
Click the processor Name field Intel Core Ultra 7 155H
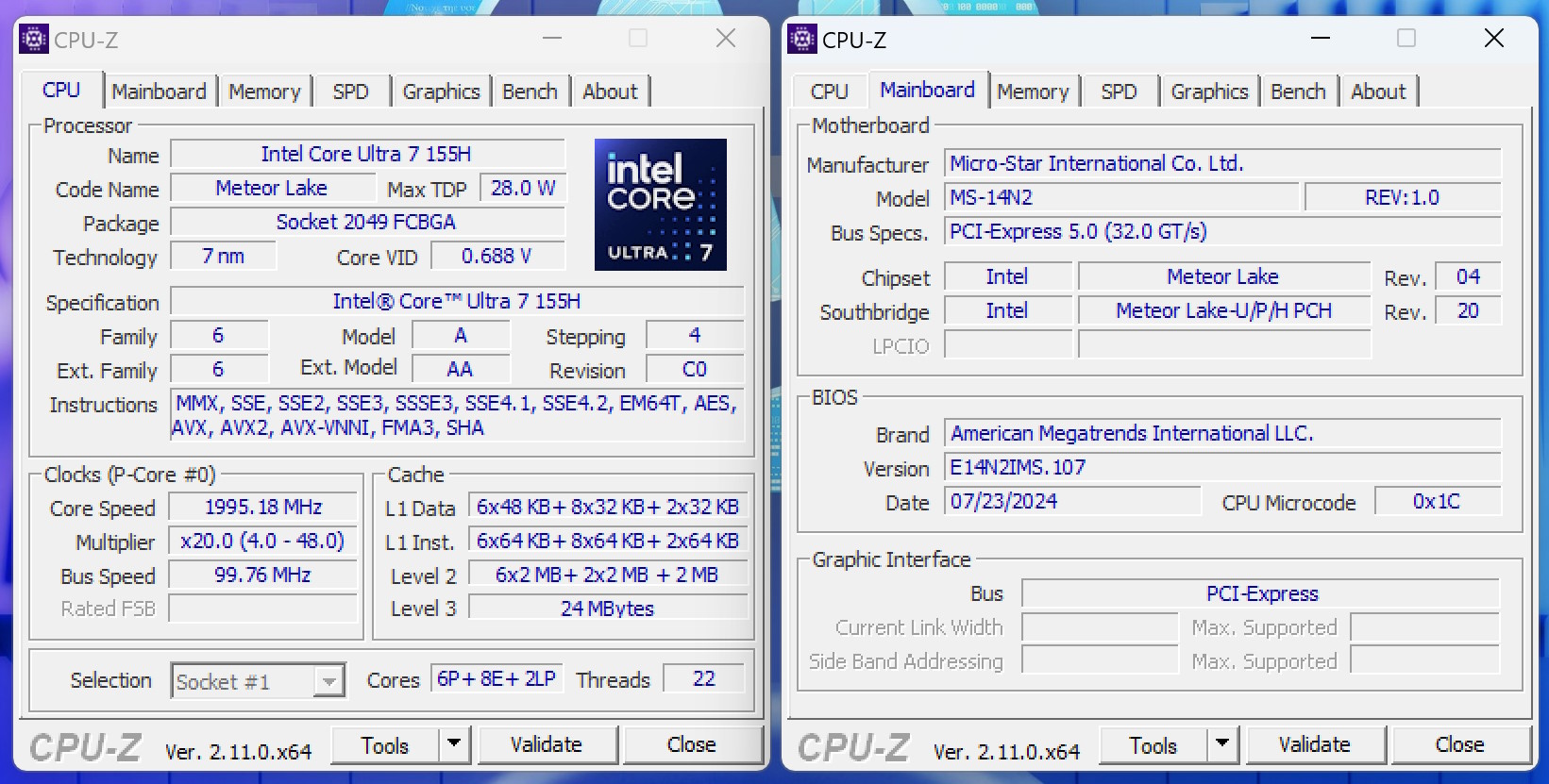pos(367,154)
